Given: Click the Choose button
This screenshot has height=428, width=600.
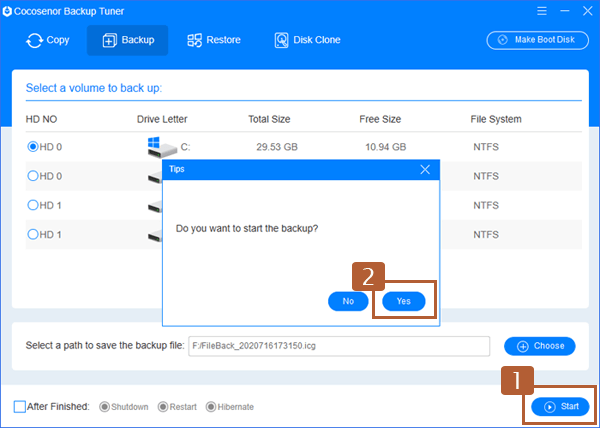Looking at the screenshot, I should (x=540, y=346).
